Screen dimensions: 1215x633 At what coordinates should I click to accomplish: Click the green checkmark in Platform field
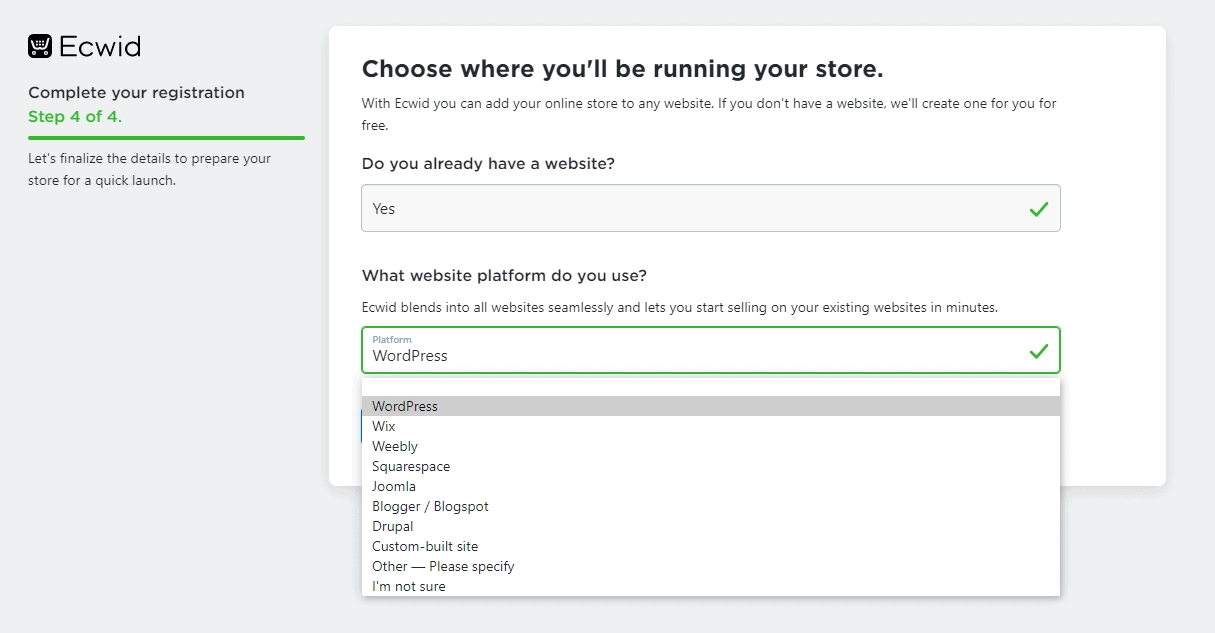pyautogui.click(x=1041, y=350)
